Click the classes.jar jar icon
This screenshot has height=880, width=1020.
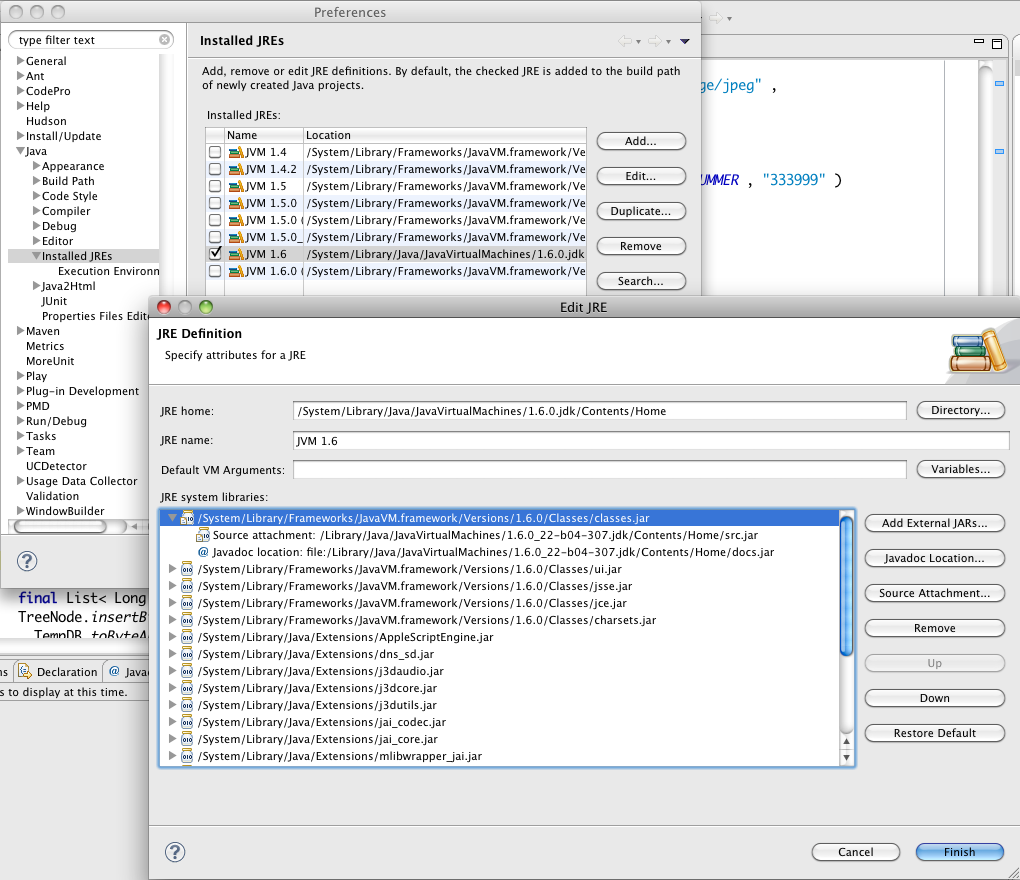pyautogui.click(x=187, y=518)
